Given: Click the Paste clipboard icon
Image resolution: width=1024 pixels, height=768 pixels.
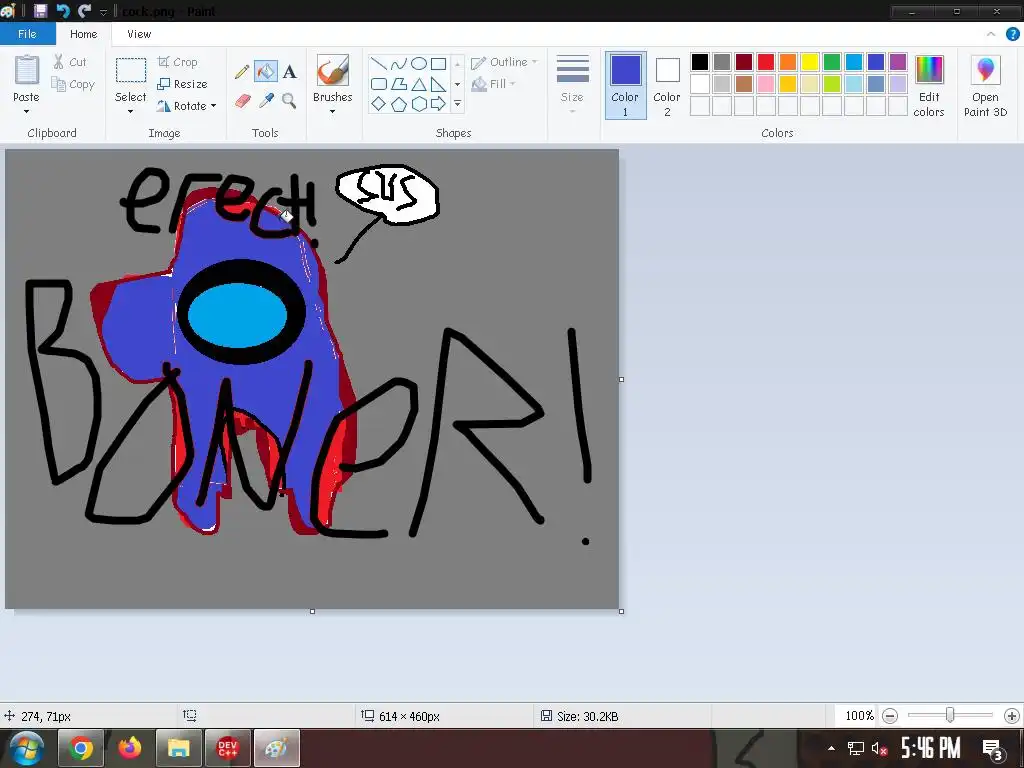Looking at the screenshot, I should [27, 70].
